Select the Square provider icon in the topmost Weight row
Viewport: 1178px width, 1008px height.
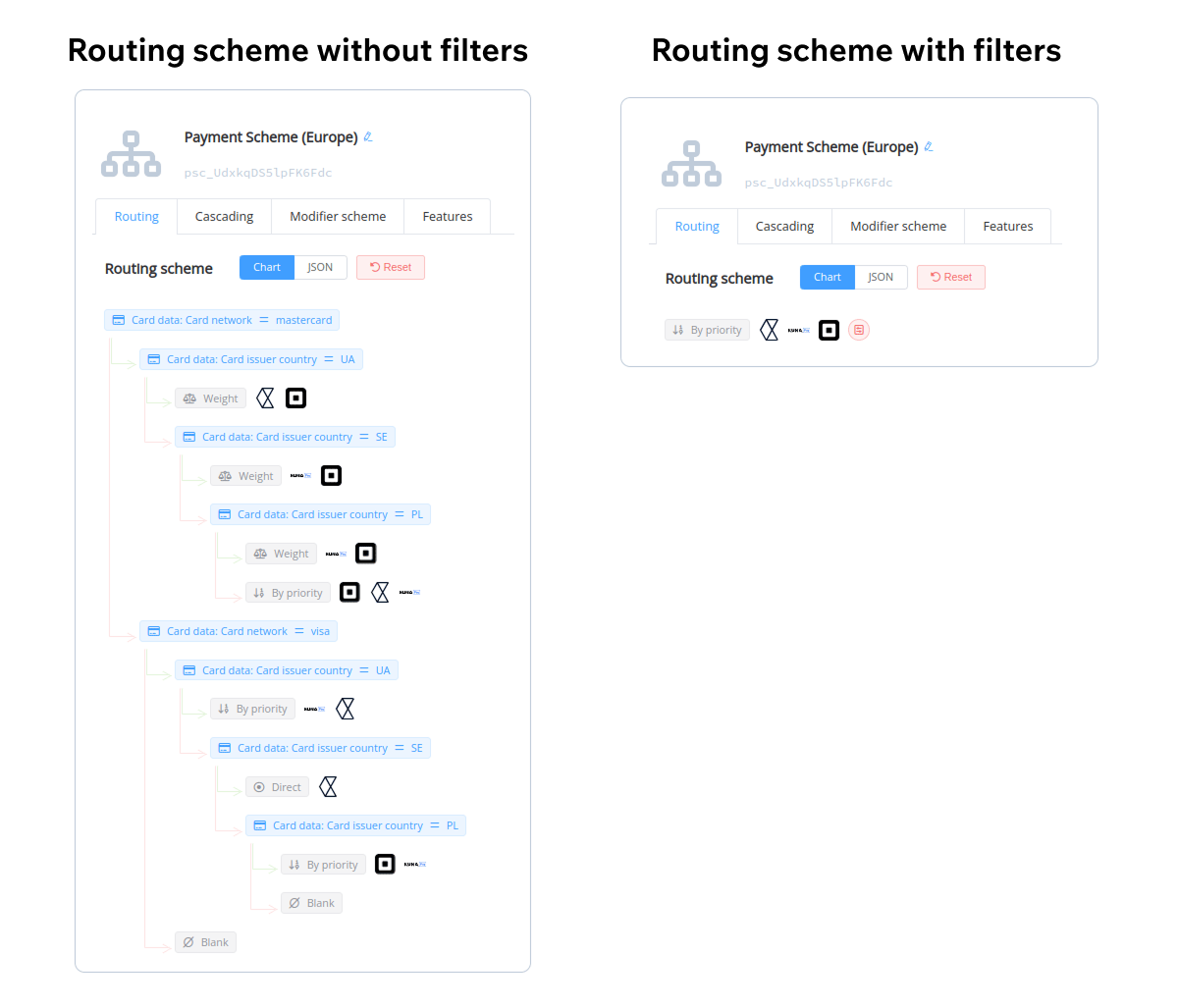pos(295,398)
